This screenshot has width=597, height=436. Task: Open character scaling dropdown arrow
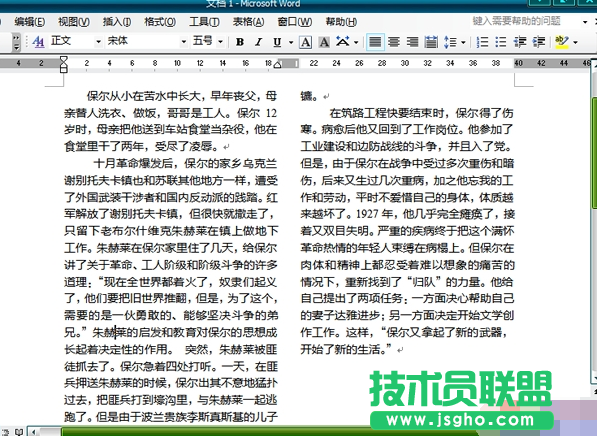pos(356,42)
